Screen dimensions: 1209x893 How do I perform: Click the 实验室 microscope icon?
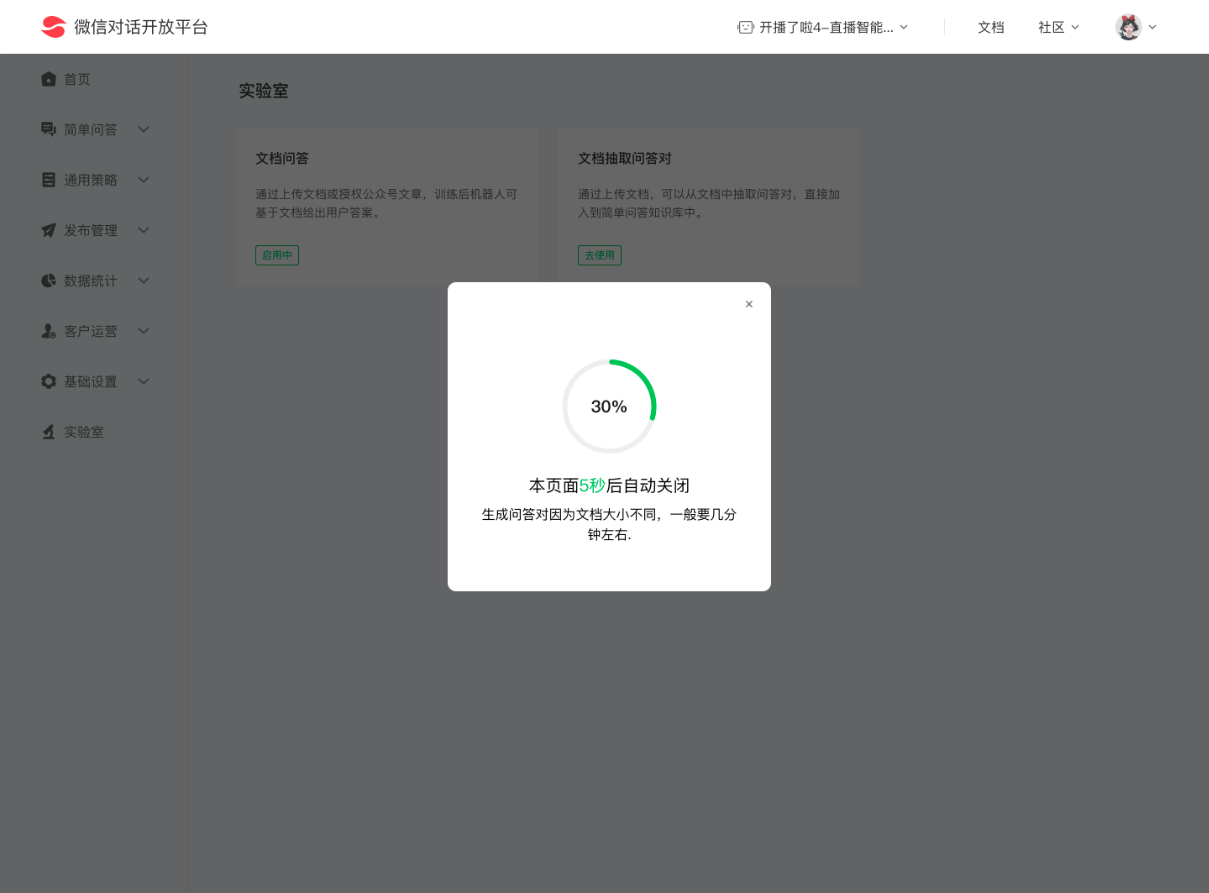point(48,432)
